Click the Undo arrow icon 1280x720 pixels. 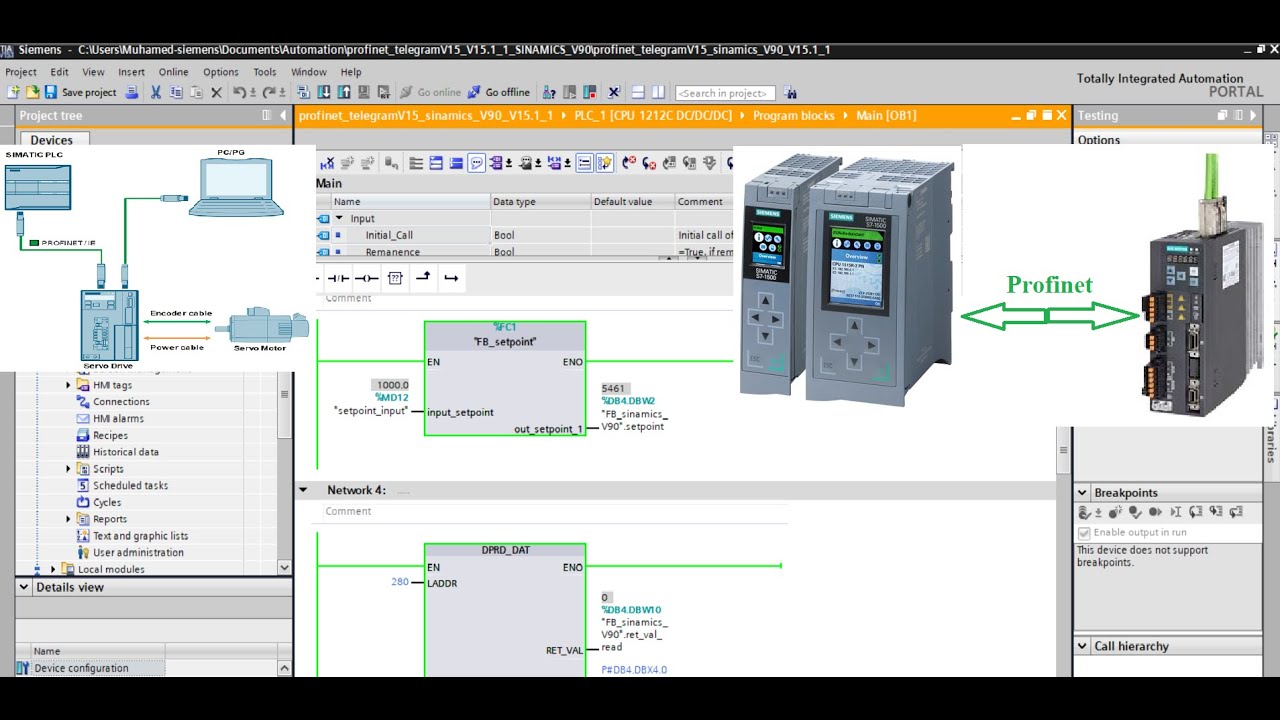(240, 92)
